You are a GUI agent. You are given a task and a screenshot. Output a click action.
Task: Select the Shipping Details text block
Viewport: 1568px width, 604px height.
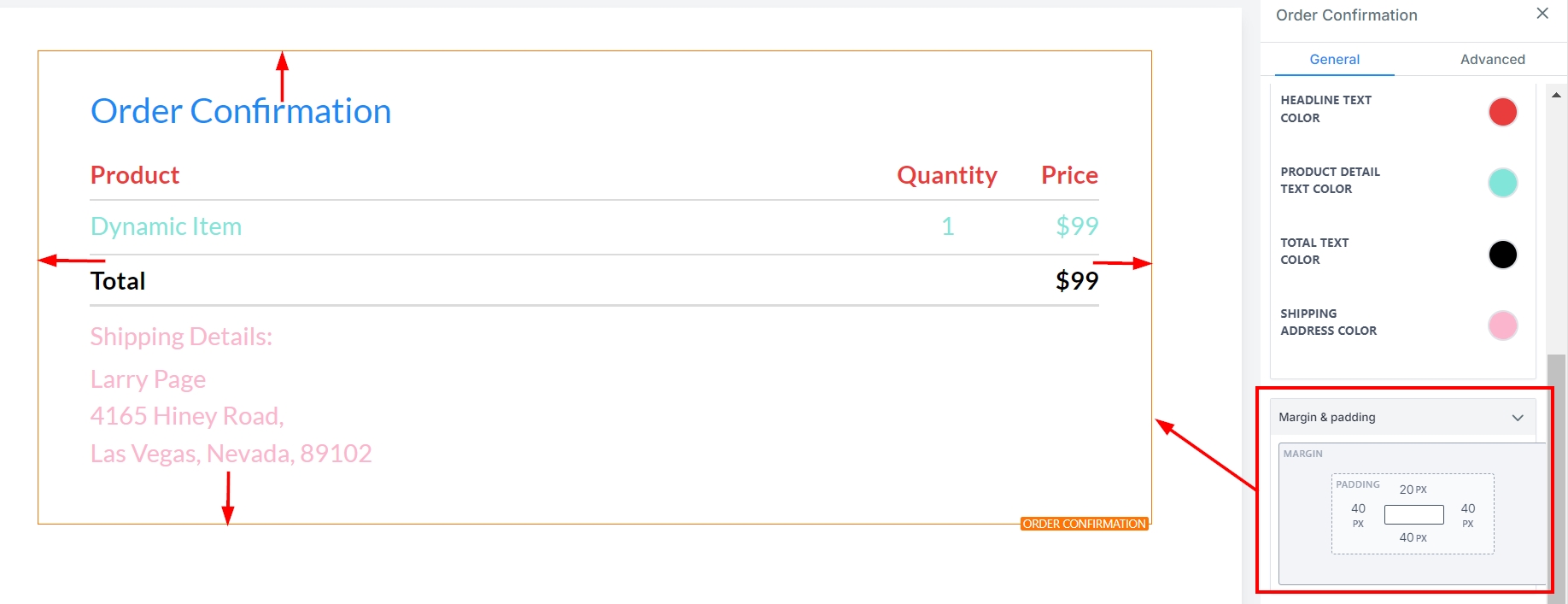181,337
